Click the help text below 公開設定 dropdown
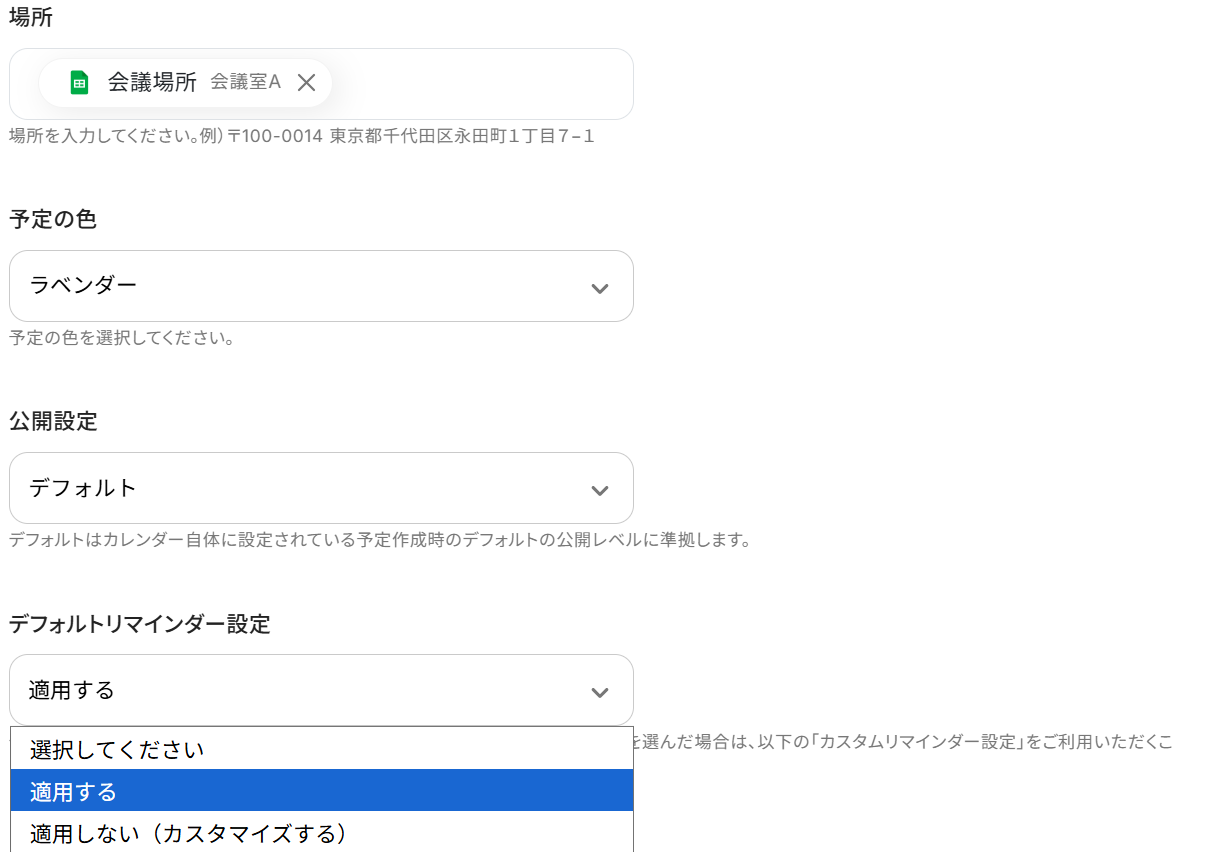Screen dimensions: 1223x852 (380, 540)
